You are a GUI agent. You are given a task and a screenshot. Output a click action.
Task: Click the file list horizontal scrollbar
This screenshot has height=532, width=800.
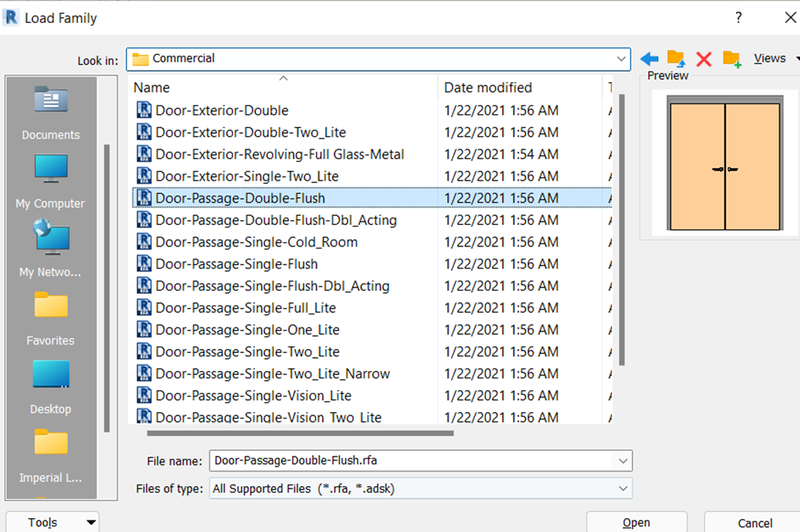(300, 433)
